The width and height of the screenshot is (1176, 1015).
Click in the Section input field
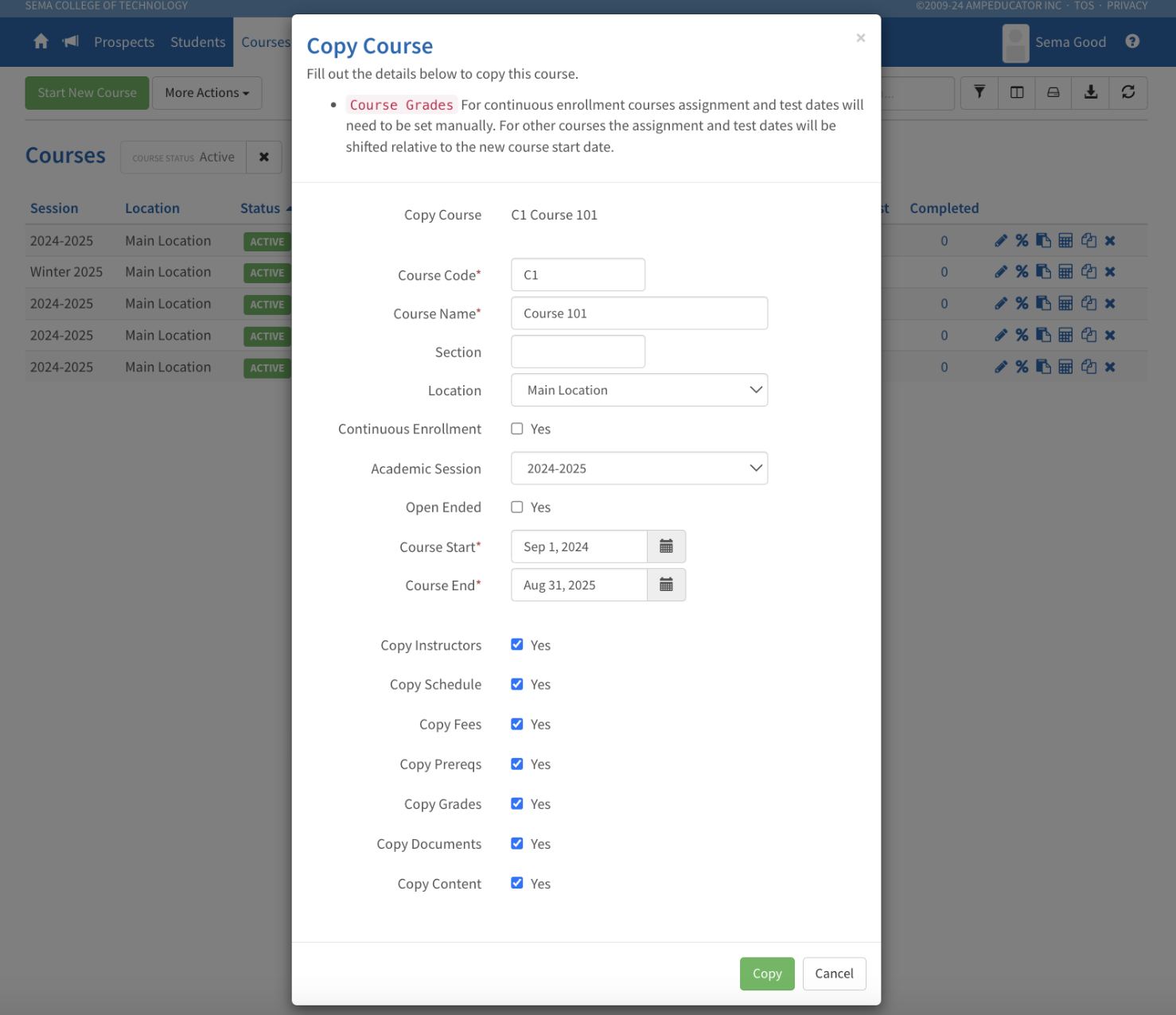pyautogui.click(x=578, y=352)
